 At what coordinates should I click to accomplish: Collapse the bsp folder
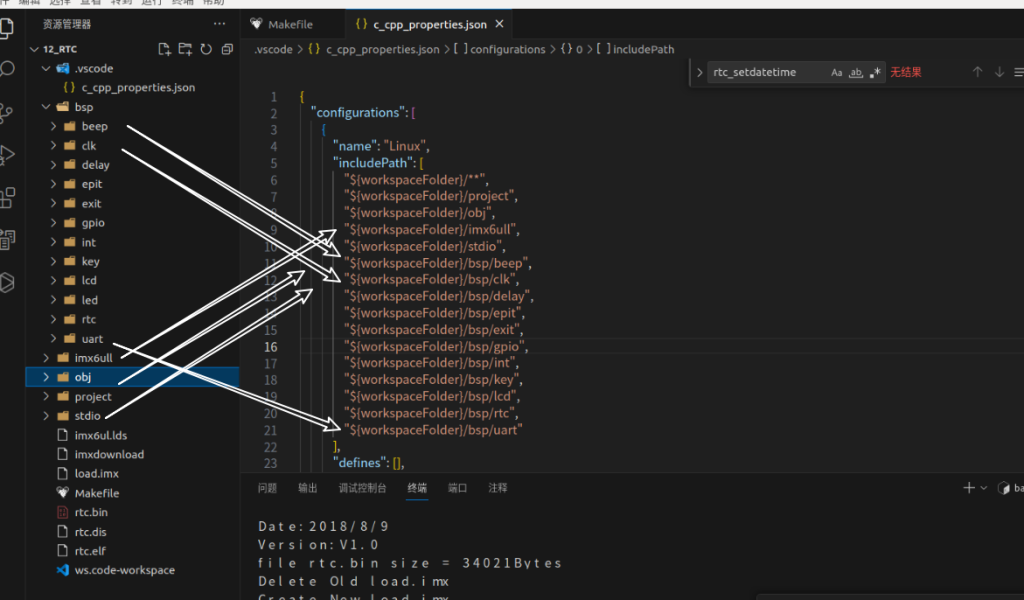(84, 107)
